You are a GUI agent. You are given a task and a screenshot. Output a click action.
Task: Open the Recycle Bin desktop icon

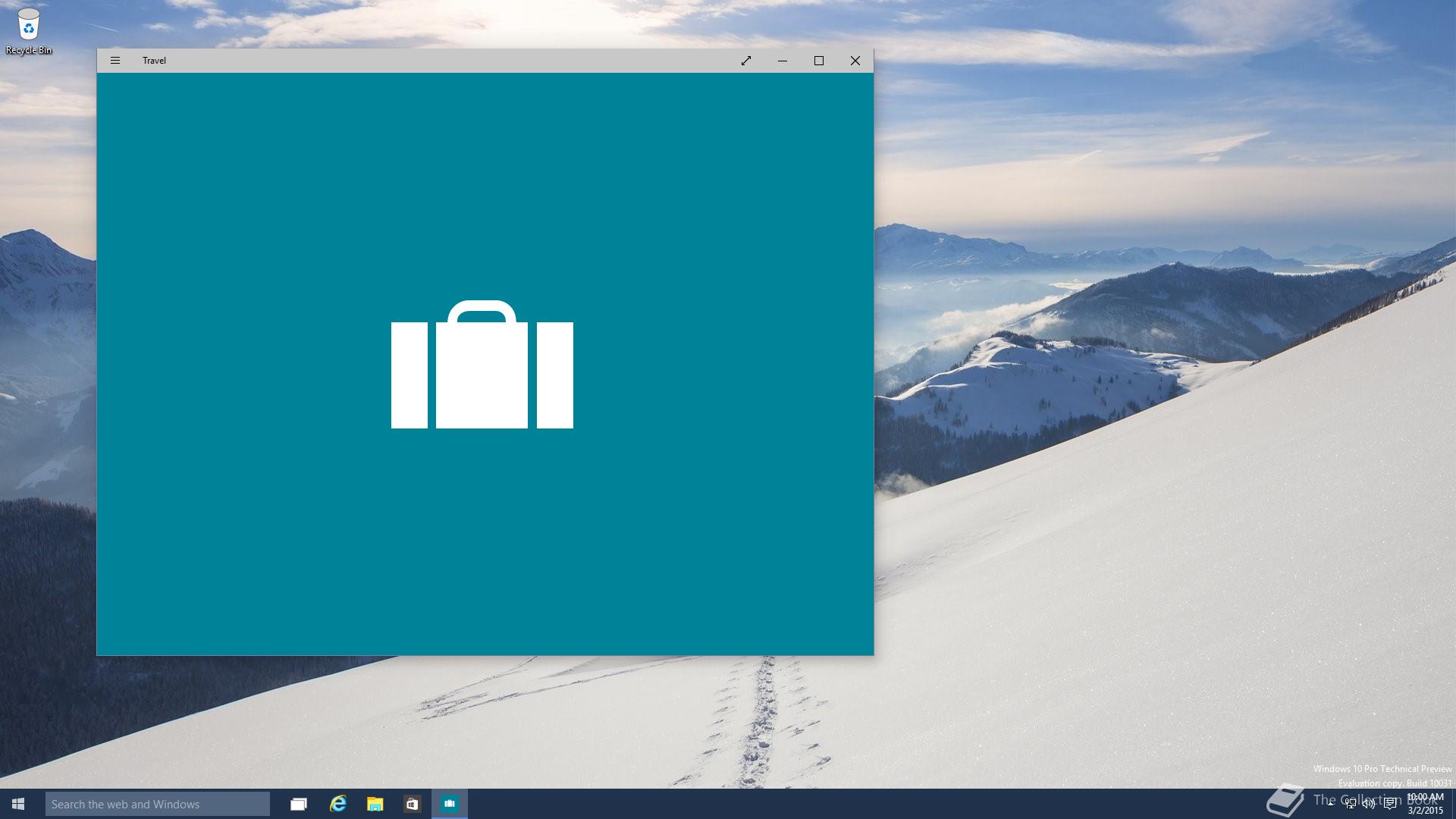click(x=29, y=32)
